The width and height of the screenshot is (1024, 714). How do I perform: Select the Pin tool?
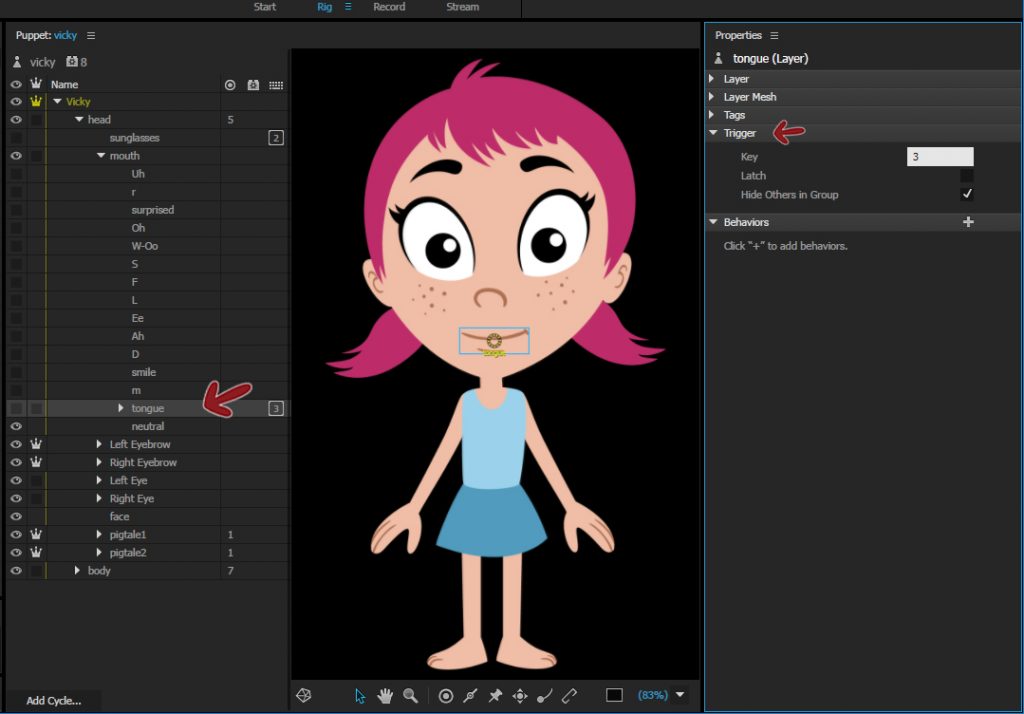pyautogui.click(x=495, y=696)
